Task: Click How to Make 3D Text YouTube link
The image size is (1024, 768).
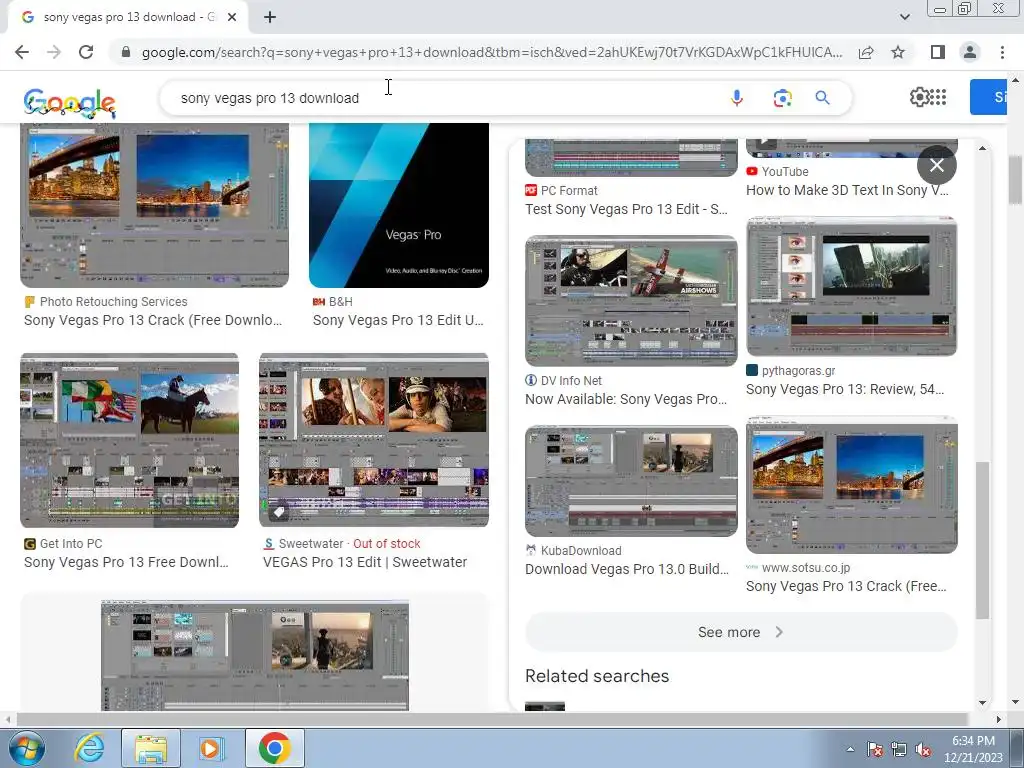Action: click(x=847, y=190)
